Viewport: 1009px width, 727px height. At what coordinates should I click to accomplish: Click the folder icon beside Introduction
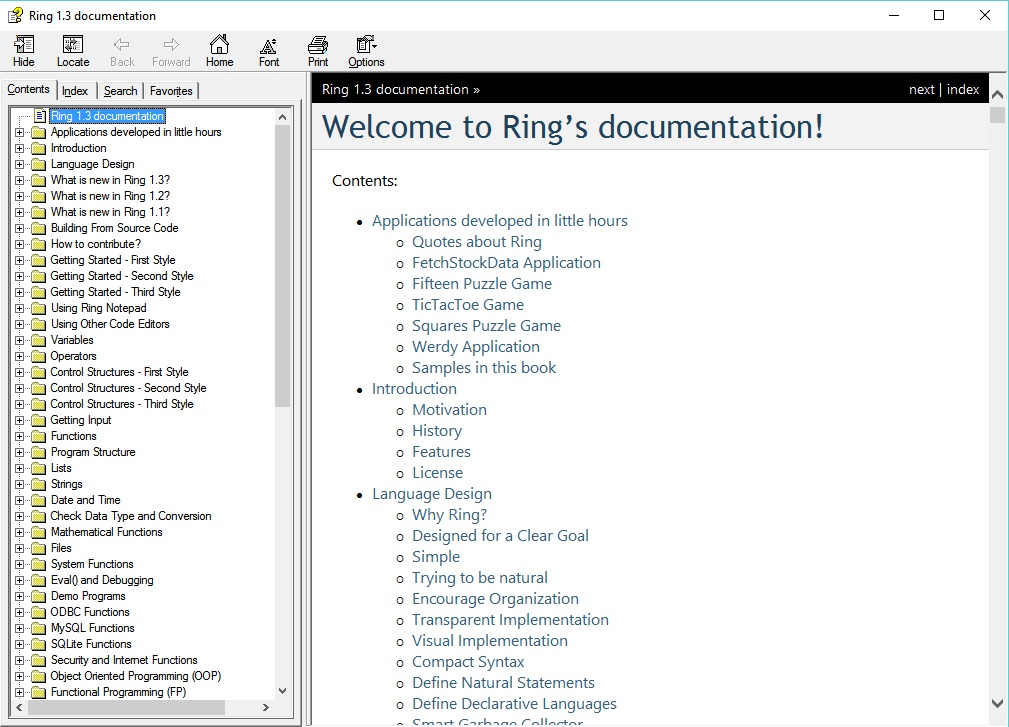[x=39, y=148]
